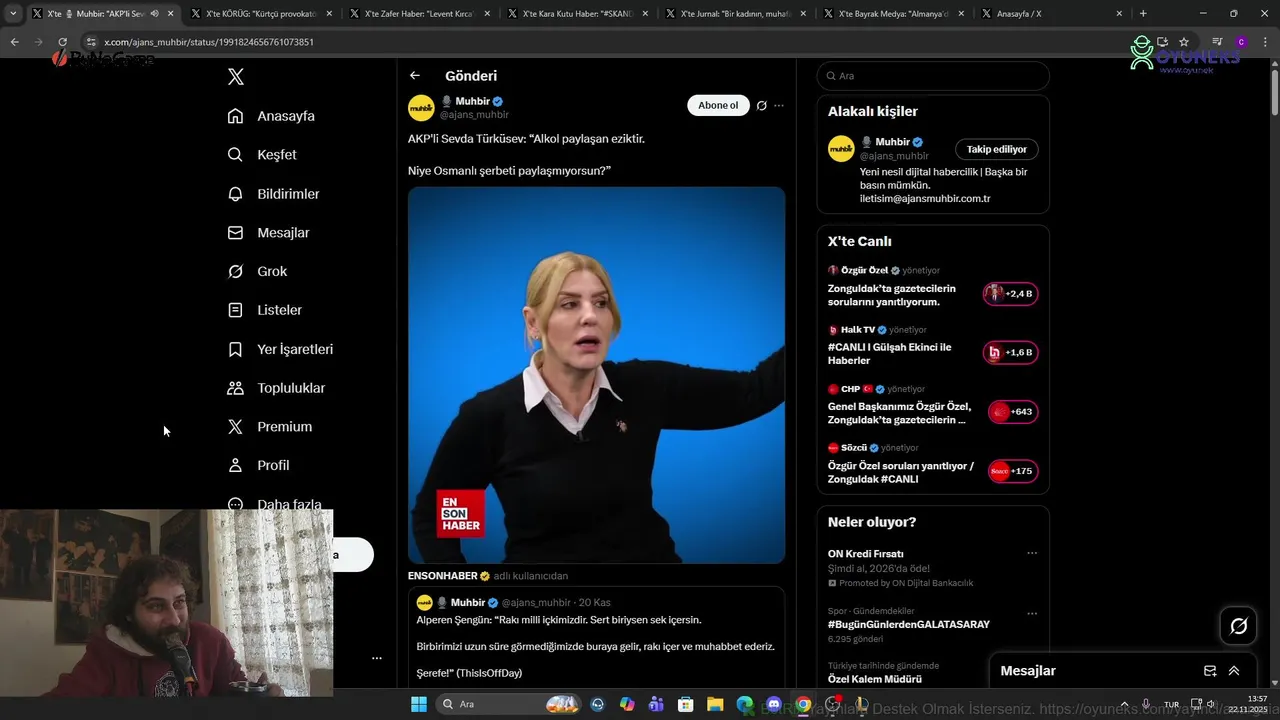Open the #BugünGünlerdenGALATASARAY trend

click(909, 624)
